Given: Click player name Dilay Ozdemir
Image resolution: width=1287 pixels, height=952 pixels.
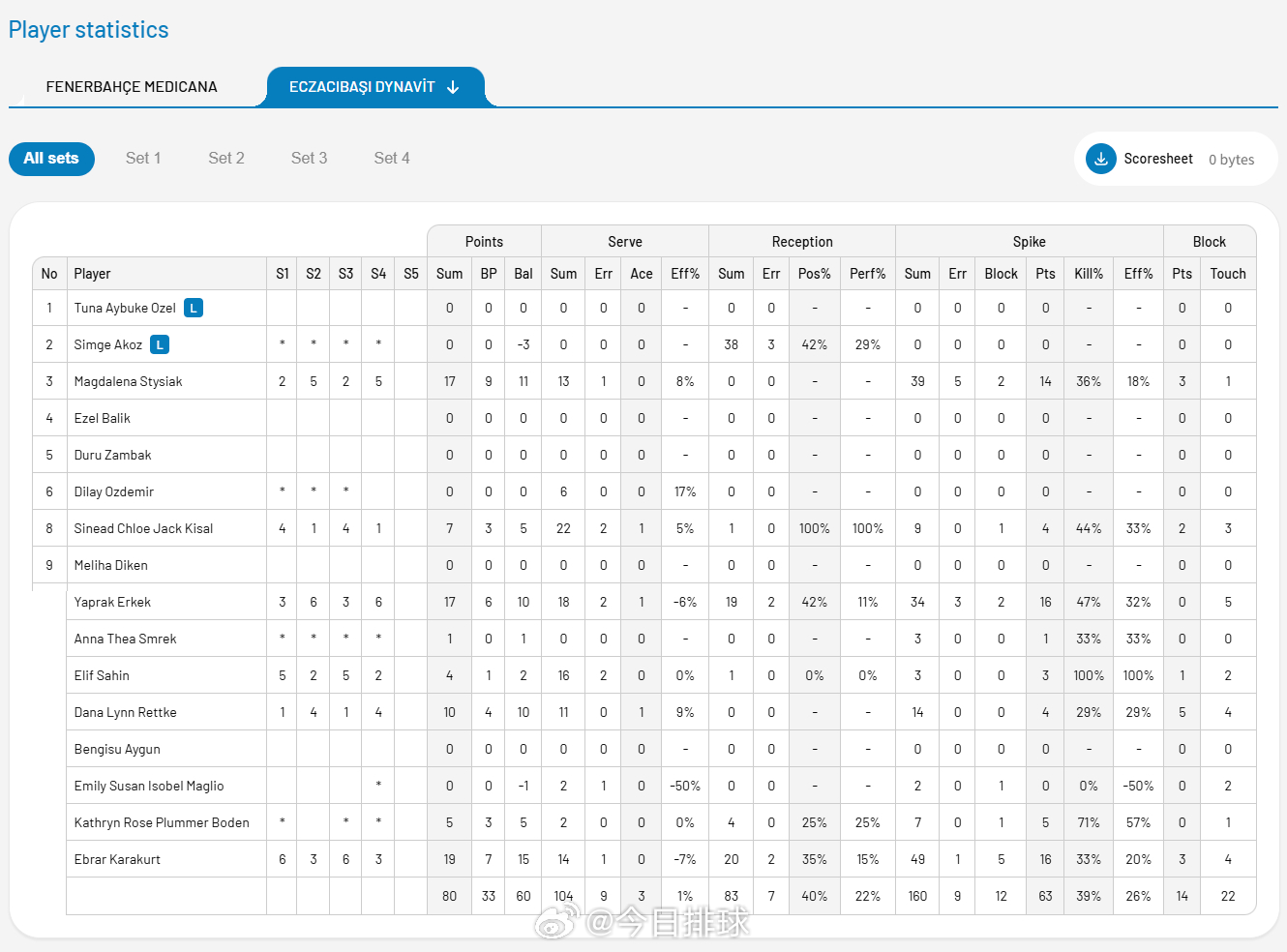Looking at the screenshot, I should tap(114, 492).
